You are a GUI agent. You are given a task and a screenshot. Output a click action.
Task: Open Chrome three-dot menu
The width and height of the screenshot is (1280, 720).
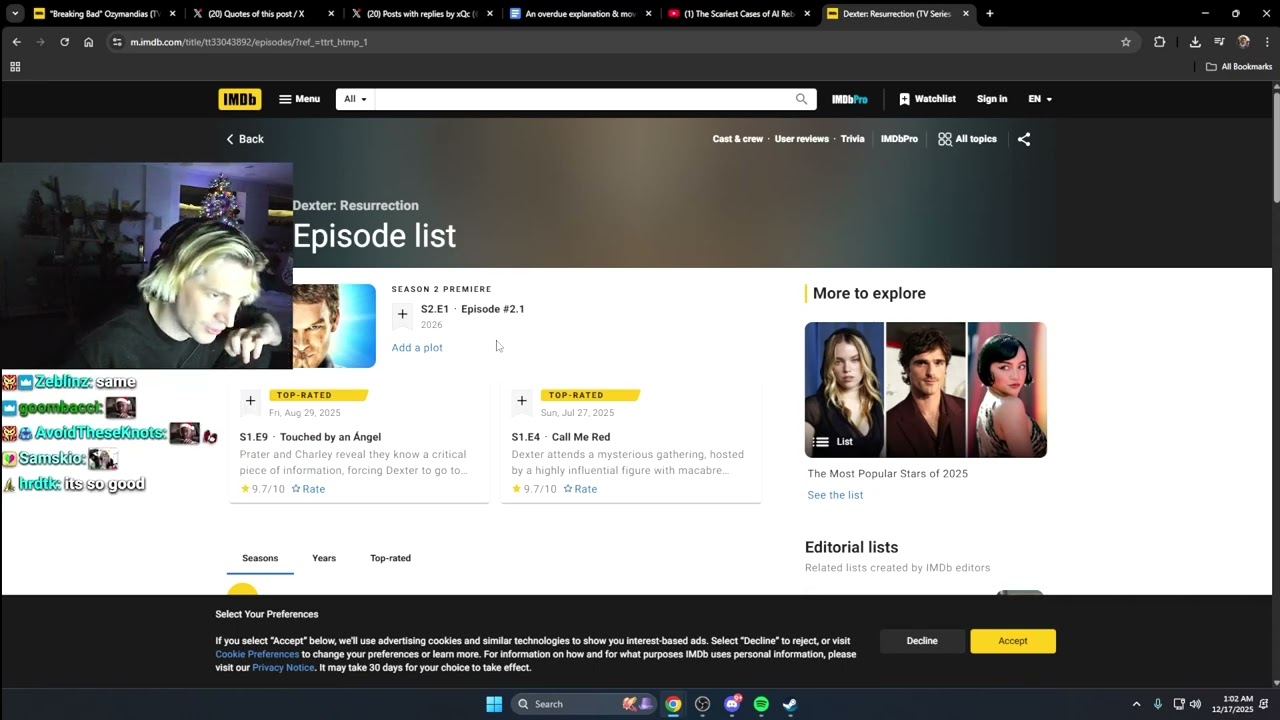click(x=1267, y=42)
